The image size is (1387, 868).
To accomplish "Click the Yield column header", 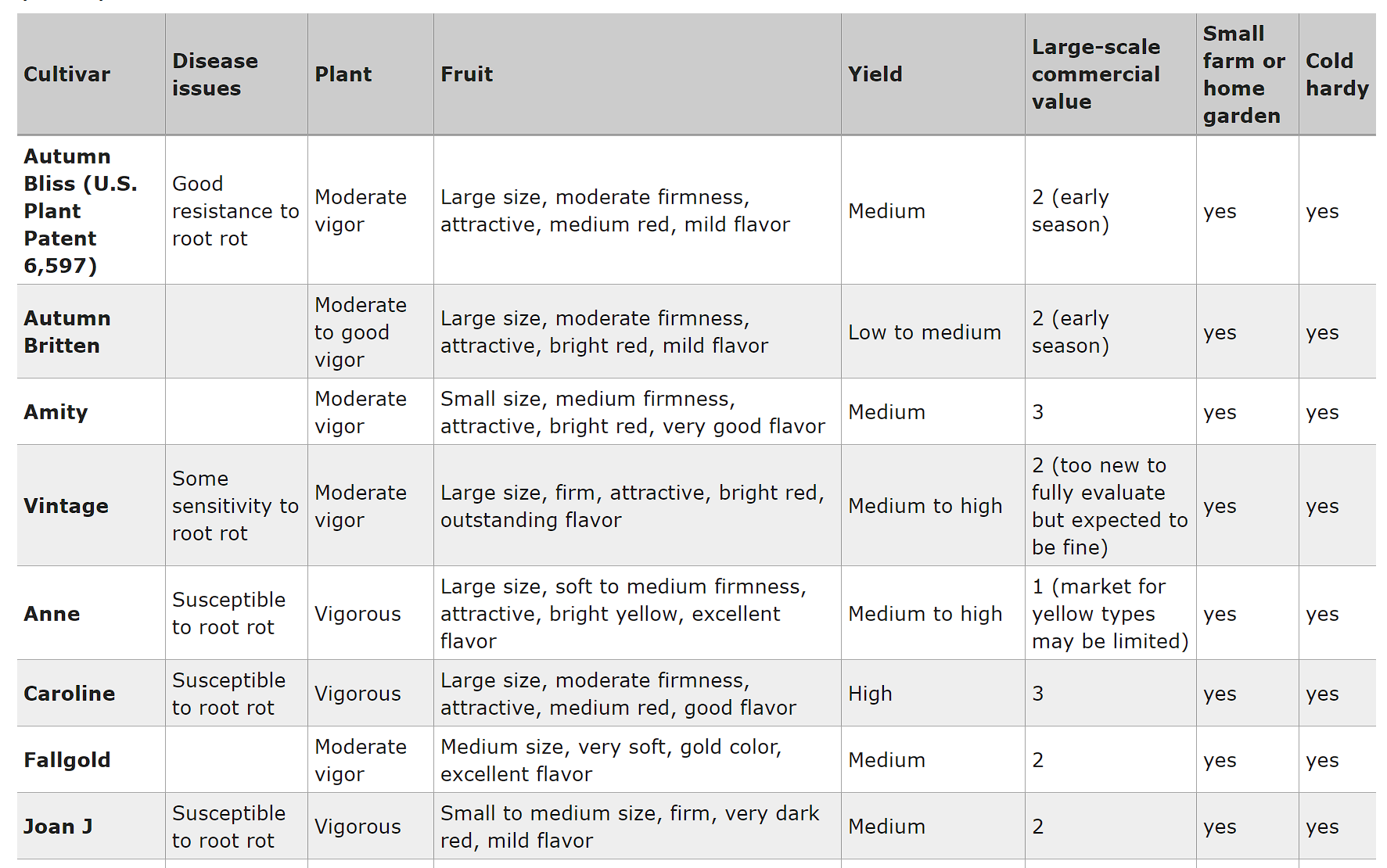I will (875, 74).
